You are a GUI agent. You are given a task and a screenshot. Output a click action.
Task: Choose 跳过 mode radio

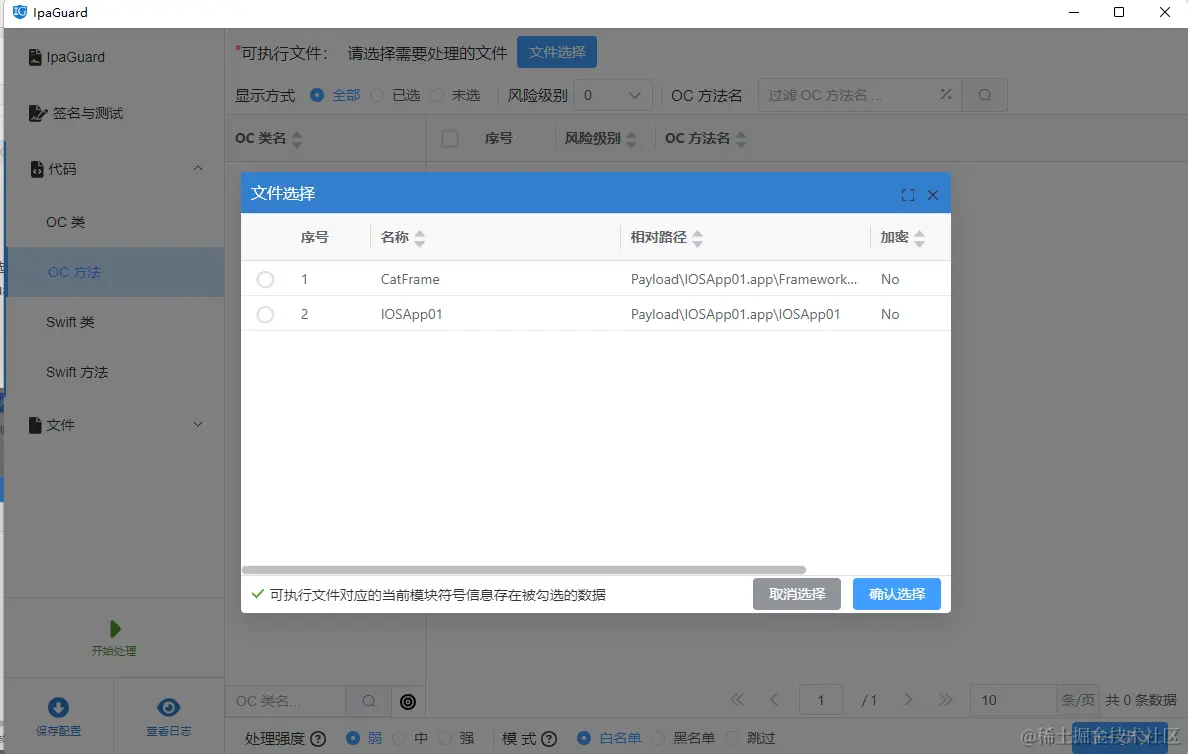click(x=732, y=738)
